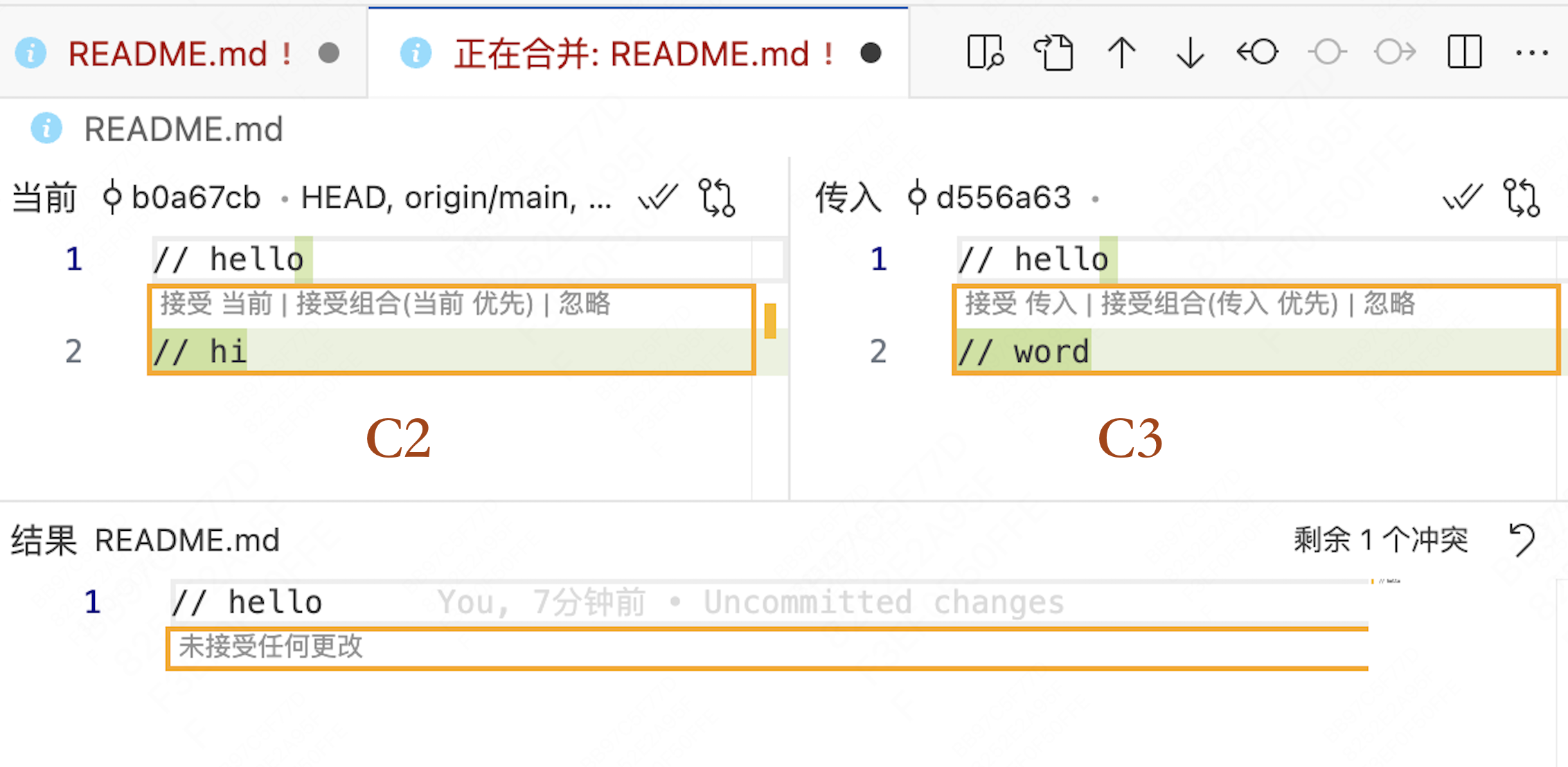Click compare icon in the 传入 pane header

pos(1522,198)
